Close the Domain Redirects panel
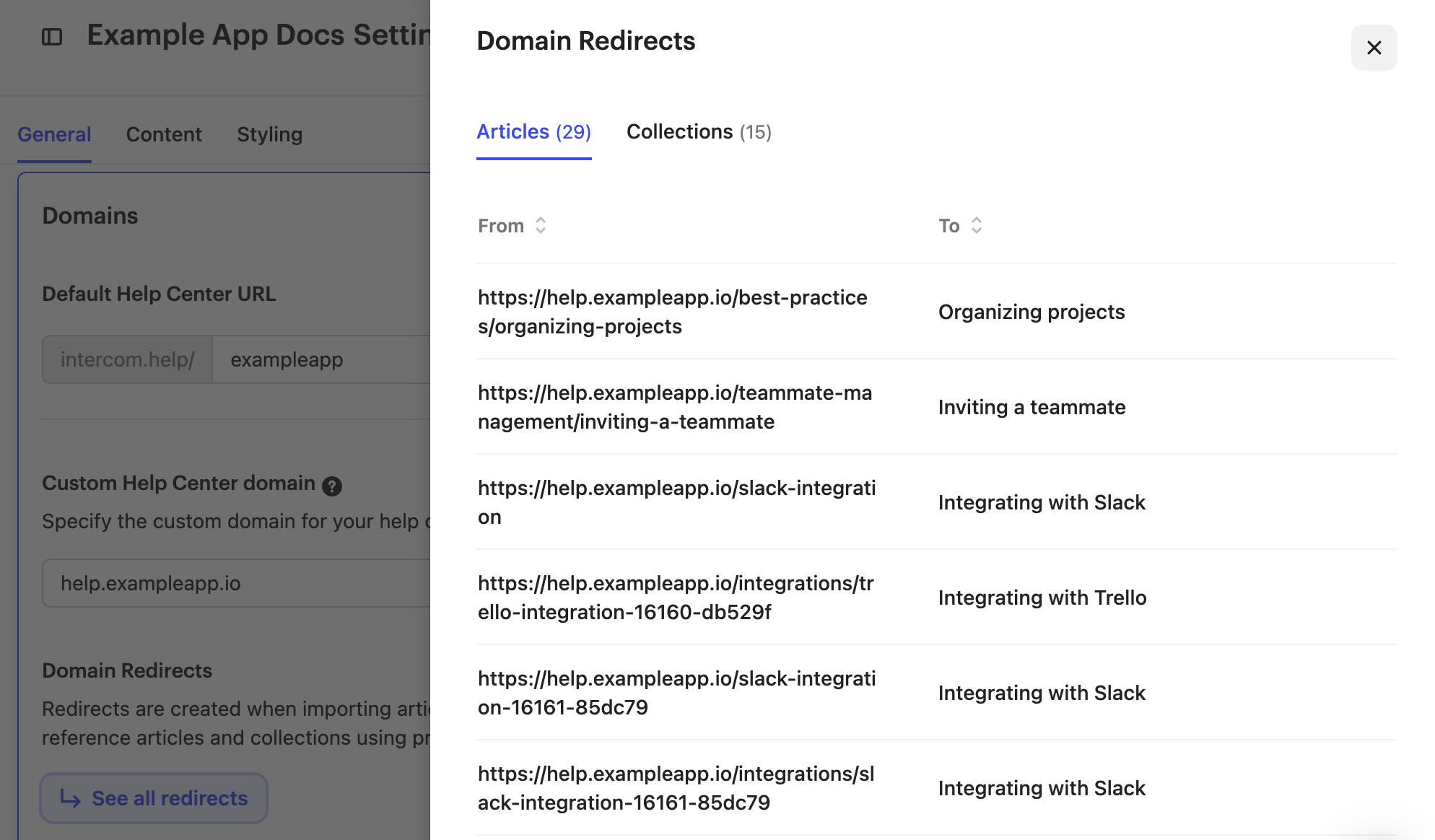 [1374, 48]
